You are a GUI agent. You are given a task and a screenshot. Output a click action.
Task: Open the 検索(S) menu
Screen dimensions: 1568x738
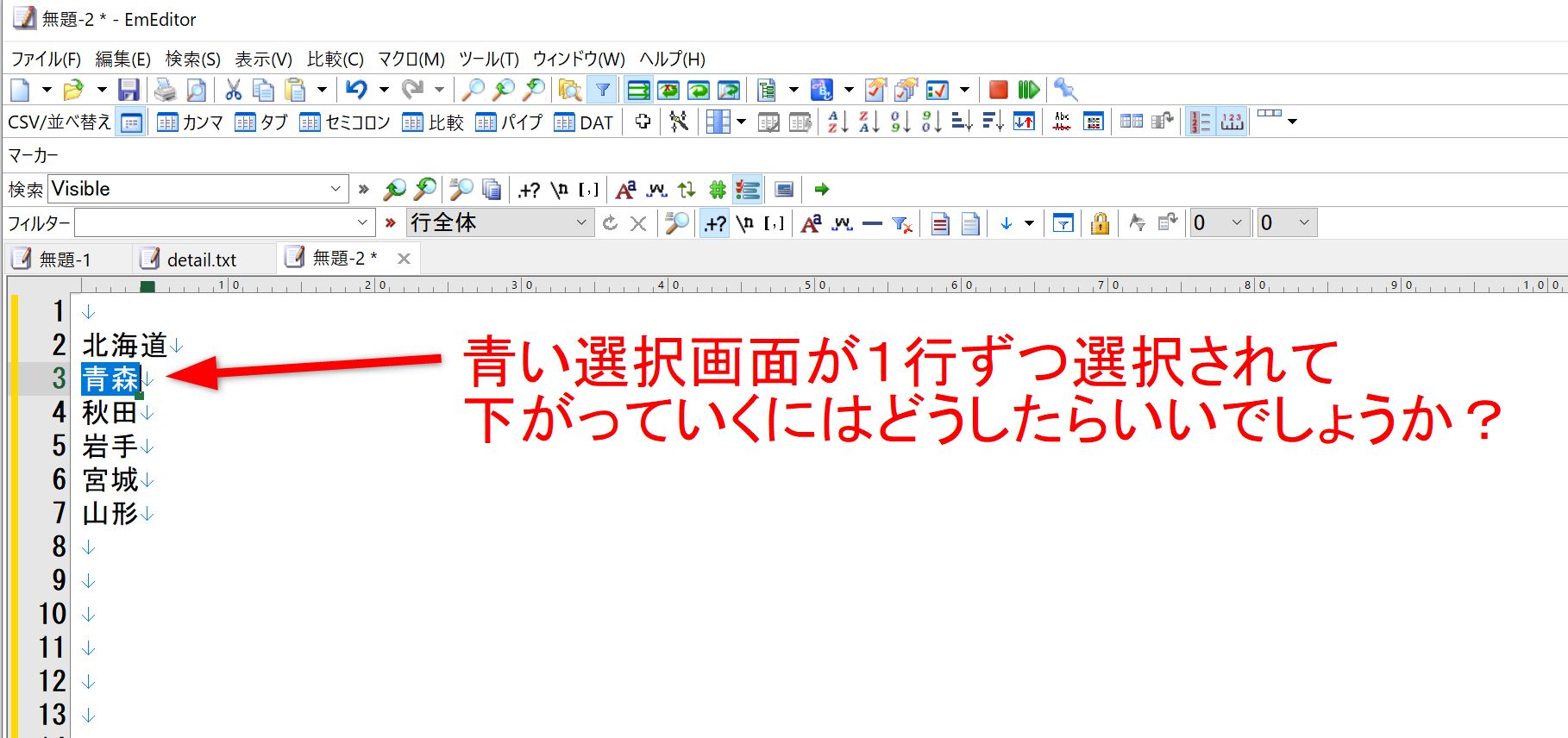click(192, 59)
